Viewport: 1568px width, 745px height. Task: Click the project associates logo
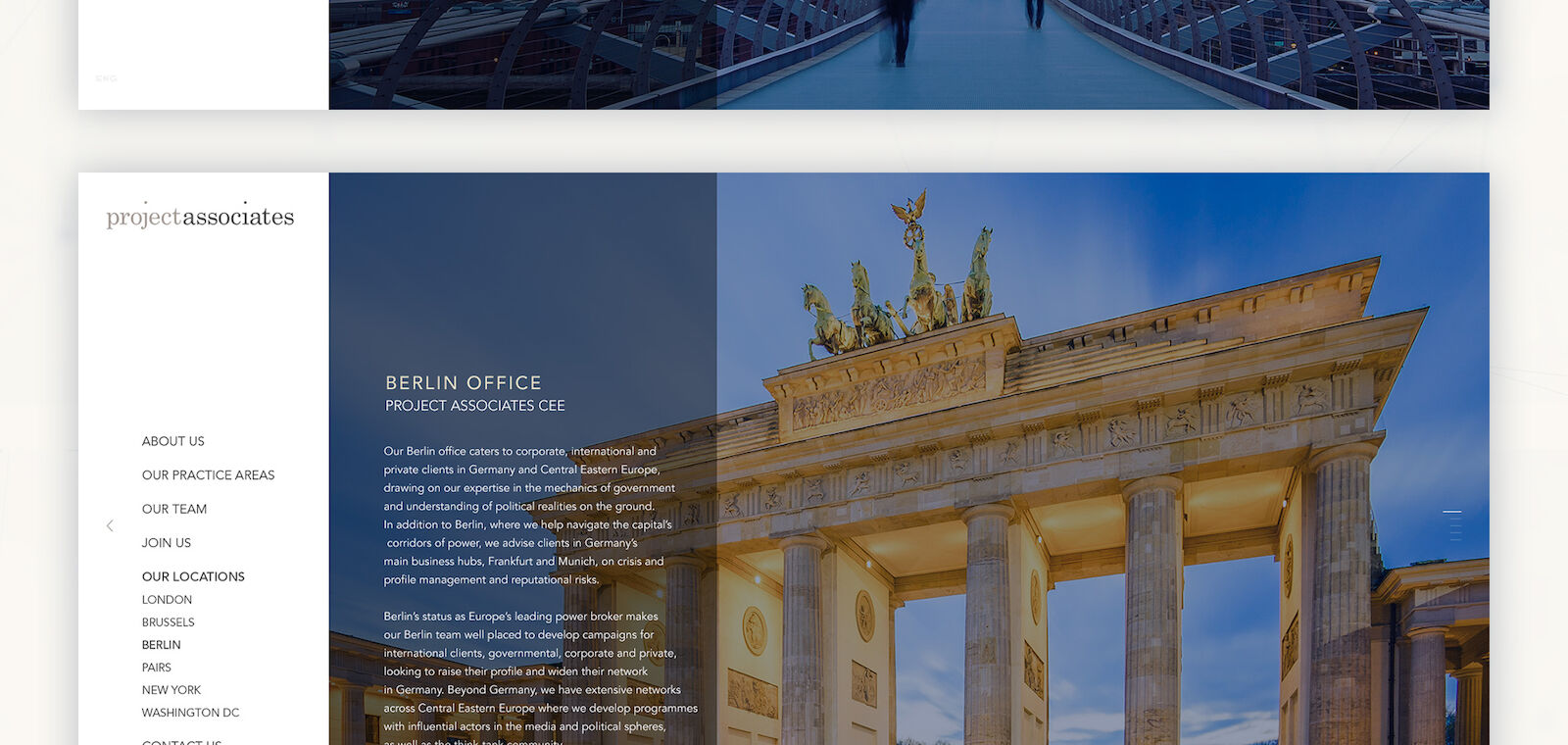(x=200, y=216)
